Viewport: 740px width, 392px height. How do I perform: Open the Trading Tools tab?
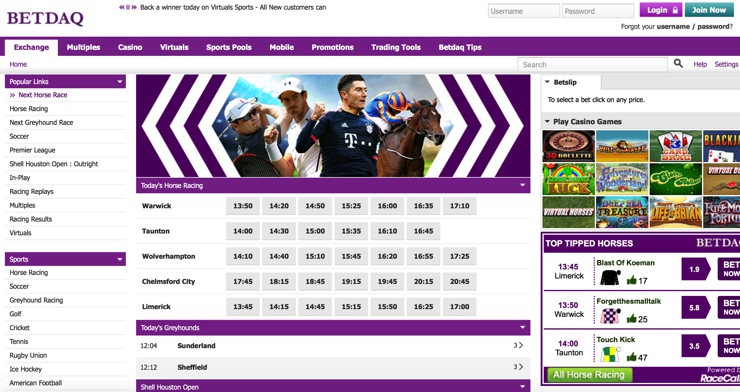click(395, 47)
